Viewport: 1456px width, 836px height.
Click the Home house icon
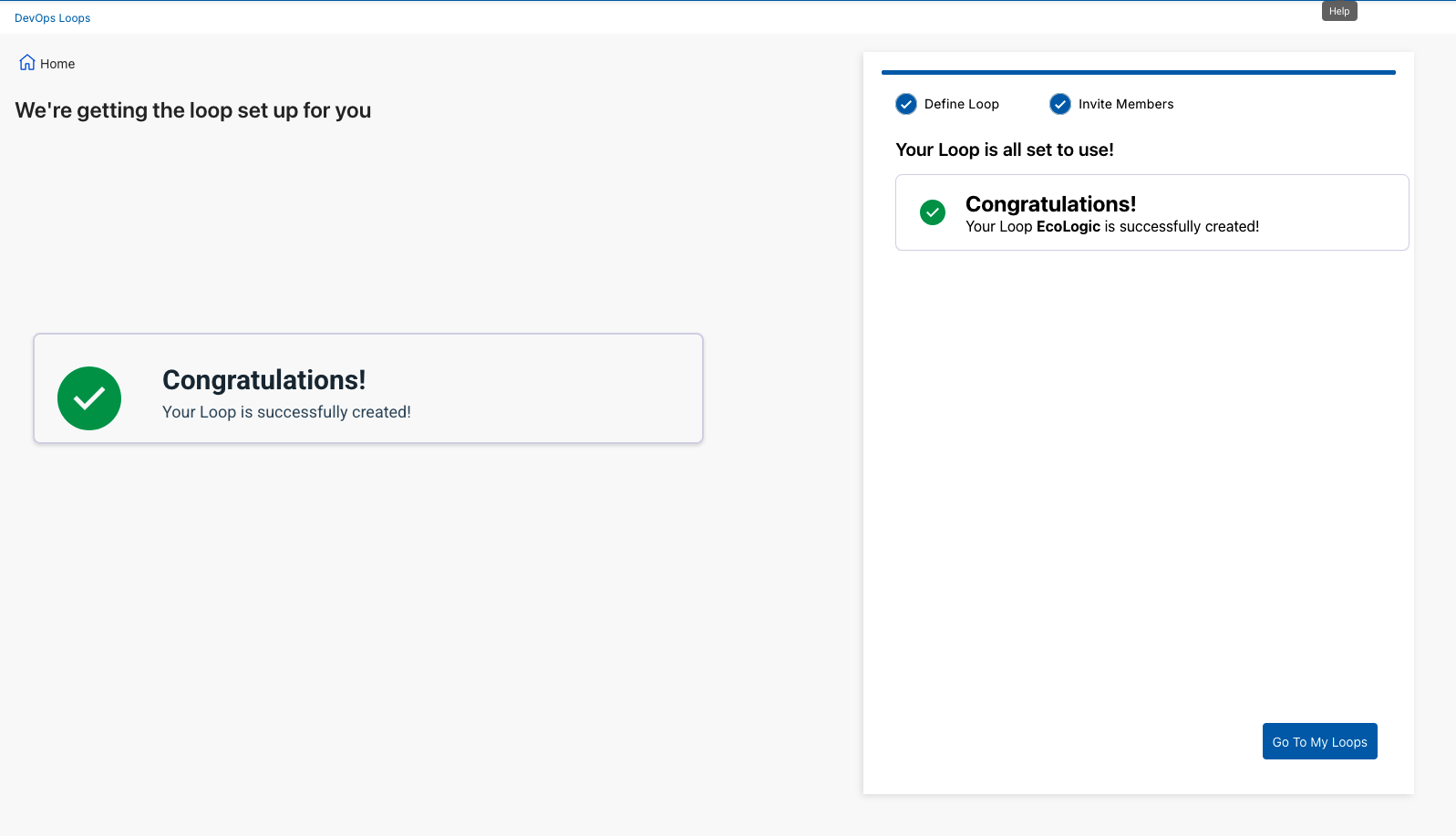(27, 63)
